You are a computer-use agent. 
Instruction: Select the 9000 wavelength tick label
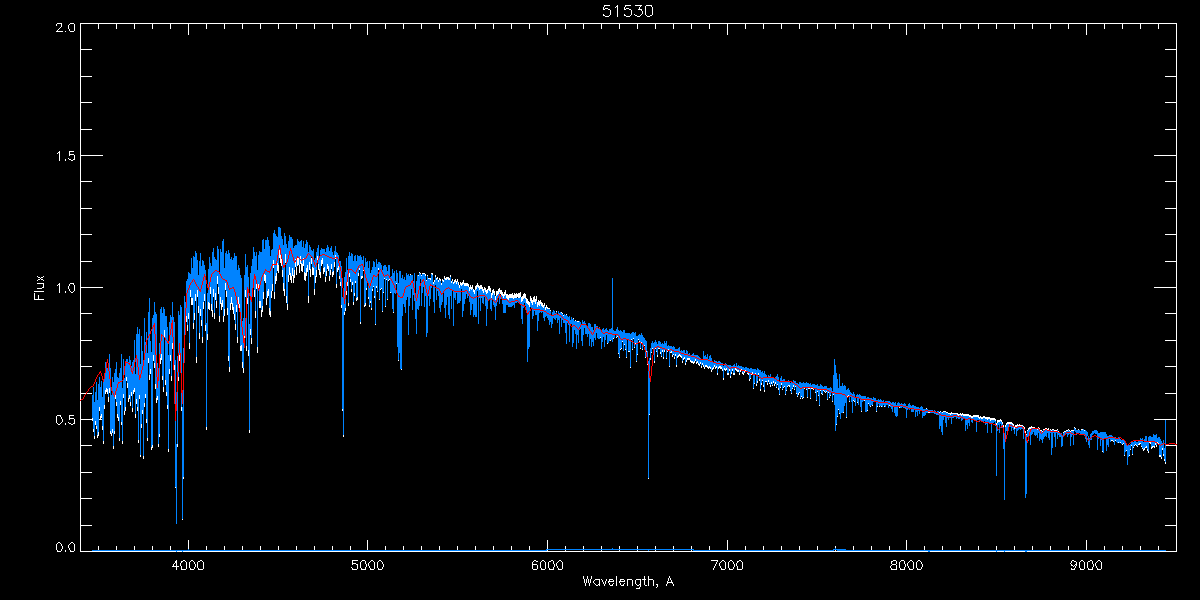[x=1086, y=564]
